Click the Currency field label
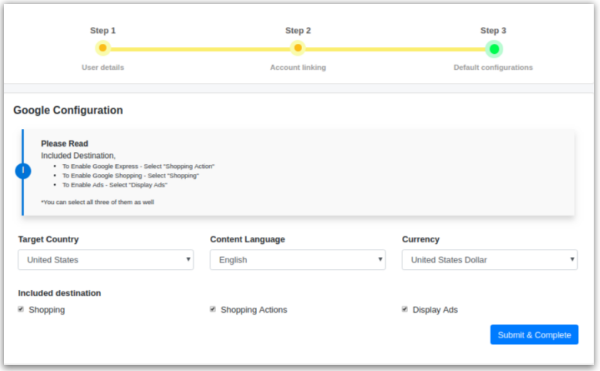 [x=421, y=239]
